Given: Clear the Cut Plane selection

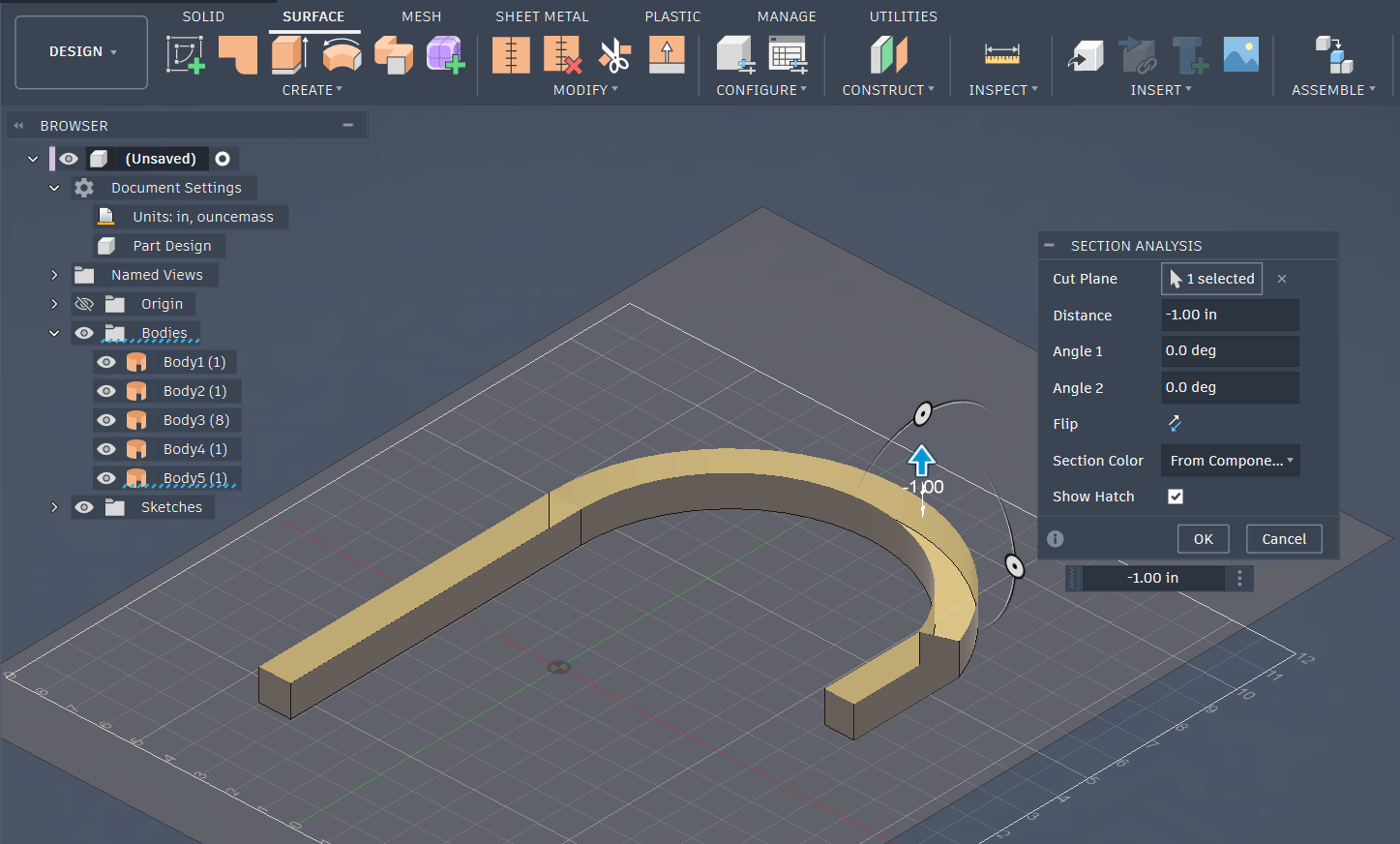Looking at the screenshot, I should (1282, 279).
